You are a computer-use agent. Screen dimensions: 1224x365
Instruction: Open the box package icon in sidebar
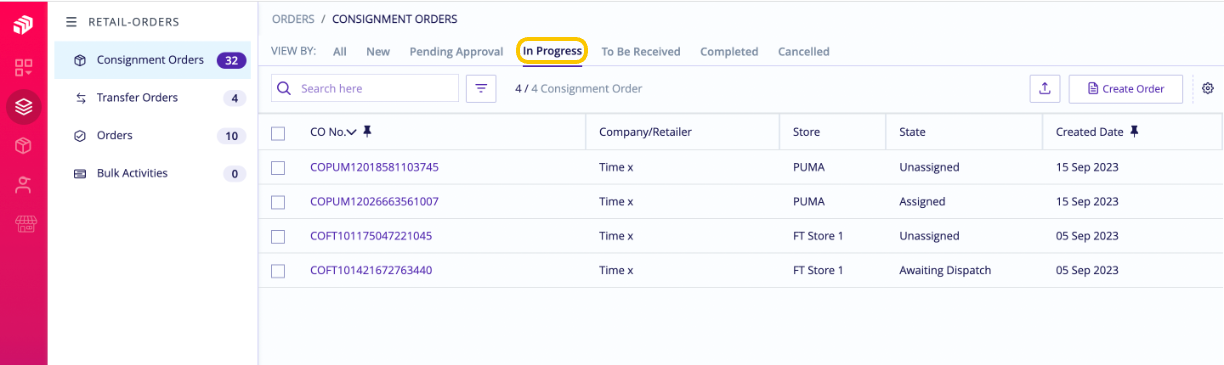pyautogui.click(x=23, y=146)
